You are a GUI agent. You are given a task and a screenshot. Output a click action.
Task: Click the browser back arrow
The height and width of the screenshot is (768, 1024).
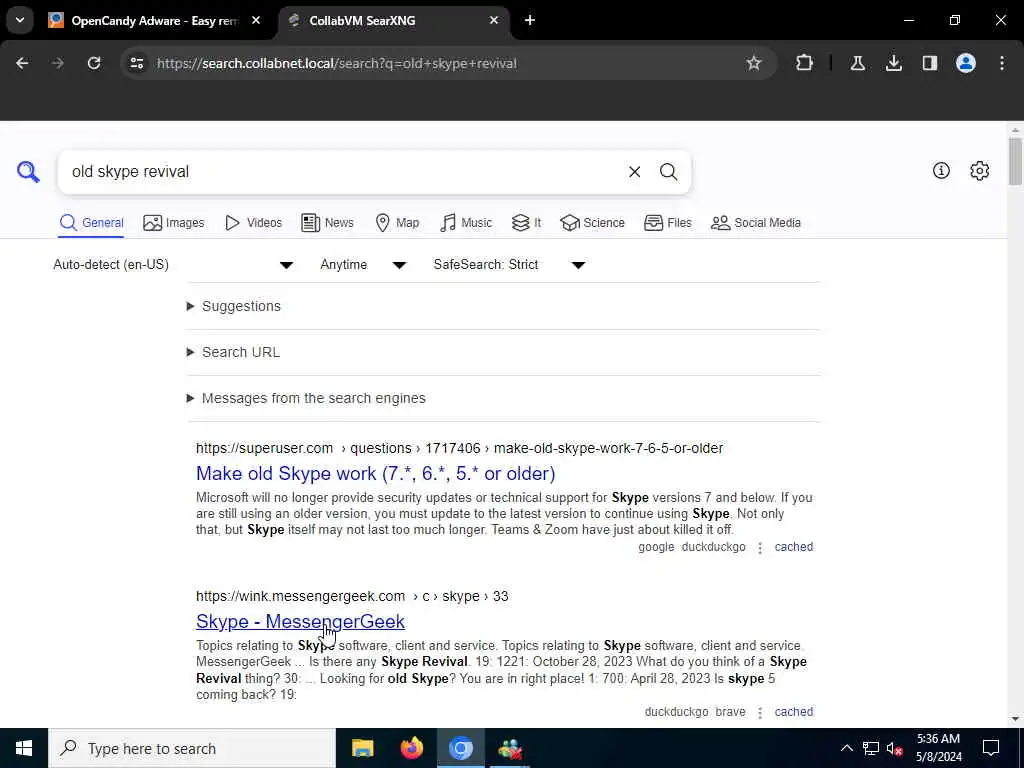[22, 63]
